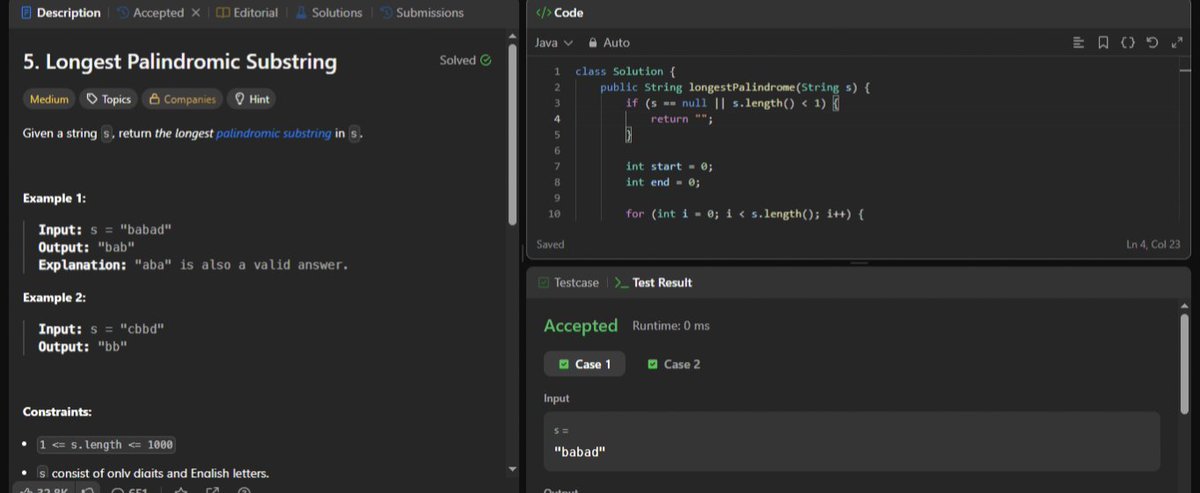Click Example 2 Output "bb" text

tap(83, 346)
